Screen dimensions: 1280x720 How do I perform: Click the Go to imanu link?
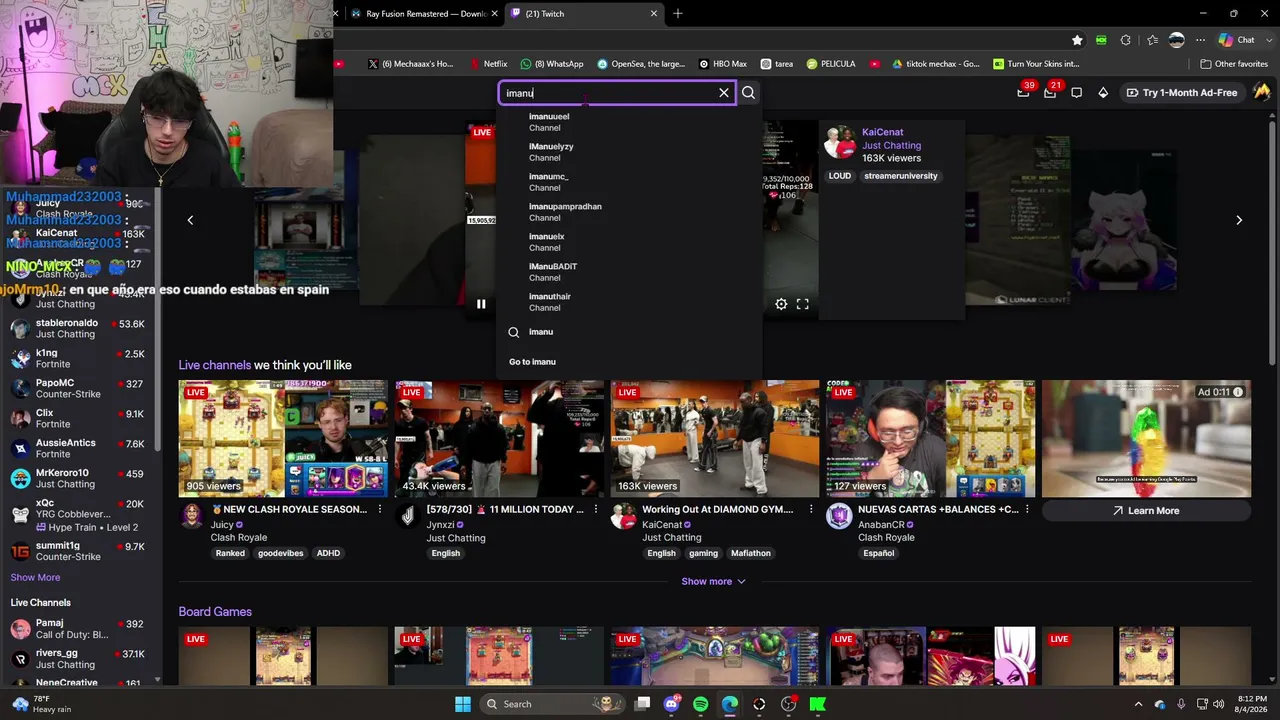[x=532, y=362]
